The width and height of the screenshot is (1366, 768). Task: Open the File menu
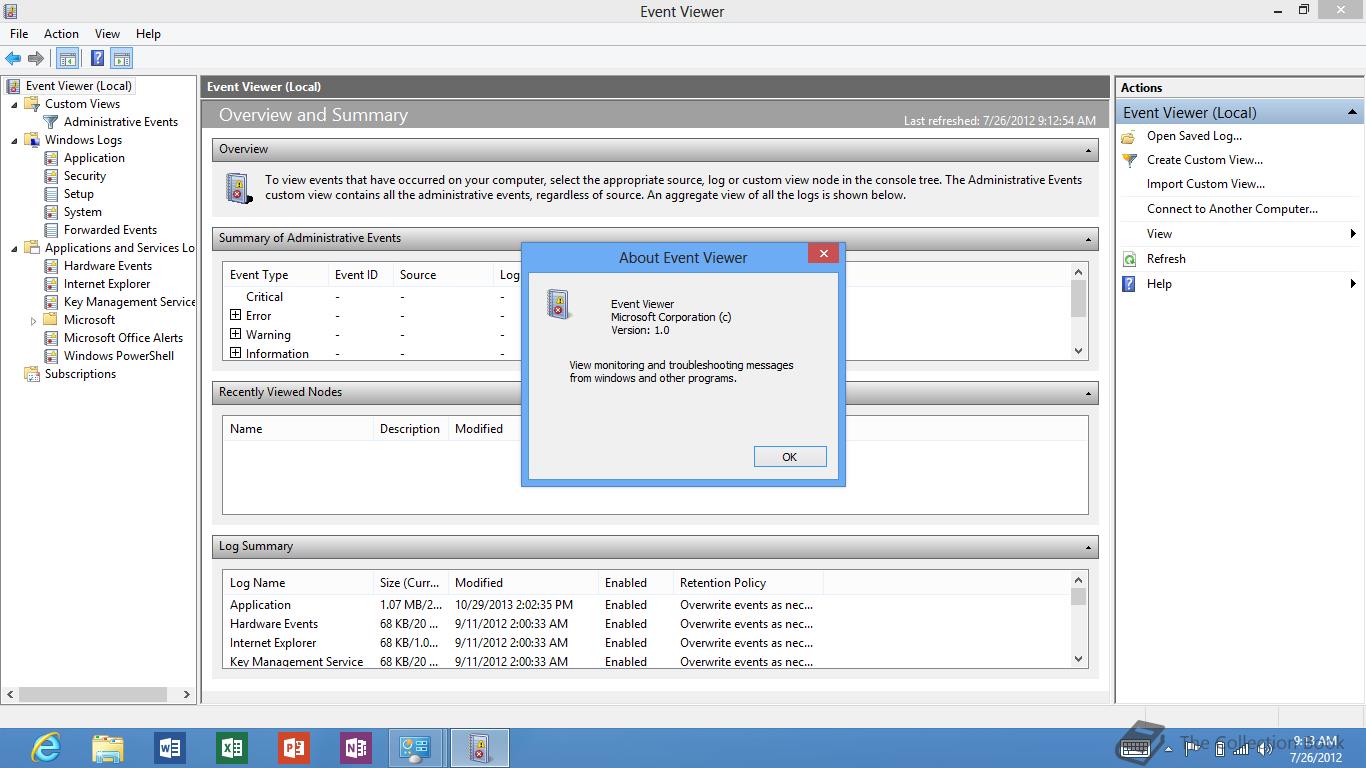click(19, 34)
